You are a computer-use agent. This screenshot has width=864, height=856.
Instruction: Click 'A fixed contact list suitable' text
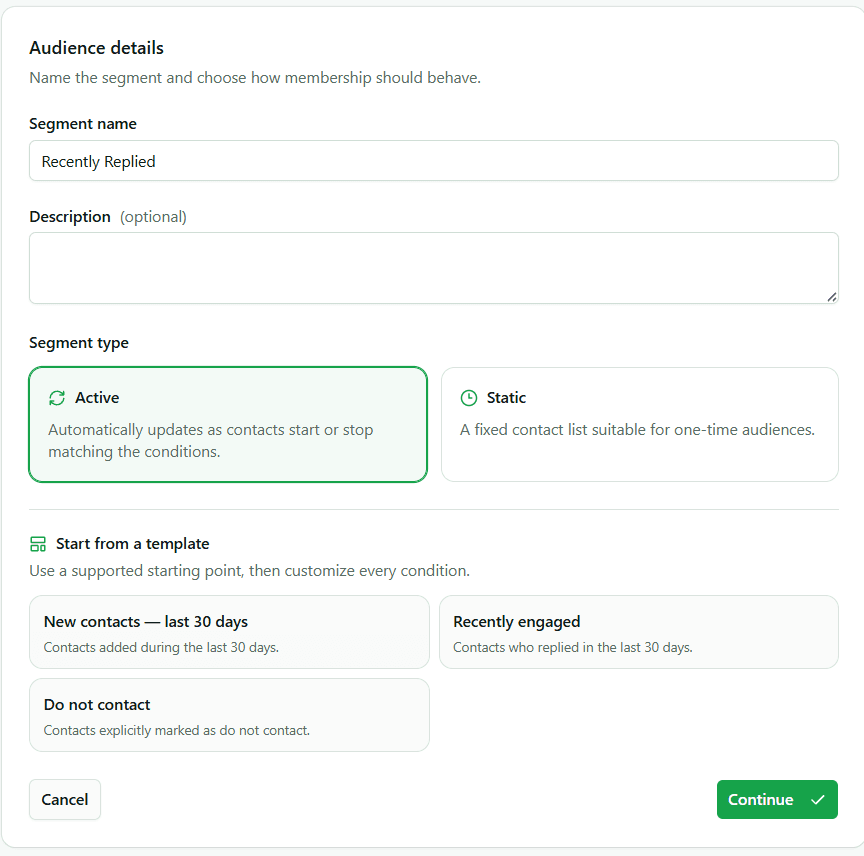(x=637, y=429)
